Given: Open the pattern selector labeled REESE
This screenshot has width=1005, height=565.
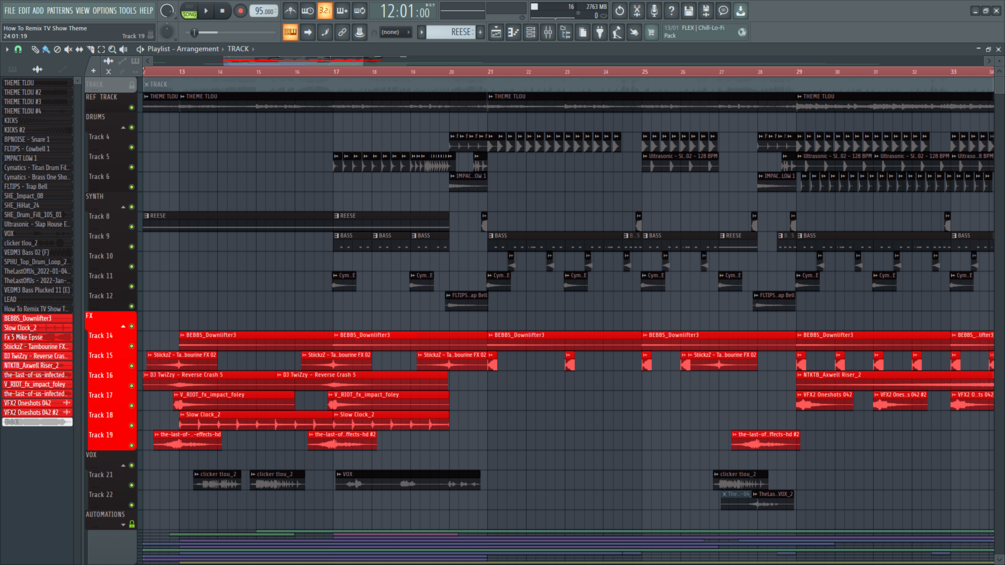Looking at the screenshot, I should pos(451,32).
